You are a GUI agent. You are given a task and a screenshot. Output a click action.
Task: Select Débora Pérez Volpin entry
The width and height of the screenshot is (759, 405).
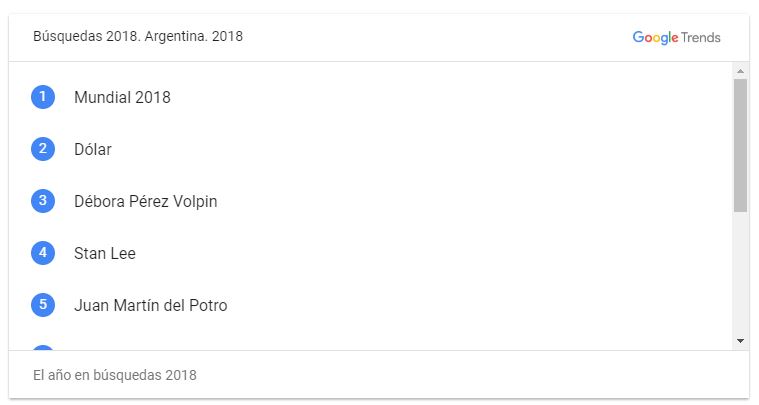[146, 201]
